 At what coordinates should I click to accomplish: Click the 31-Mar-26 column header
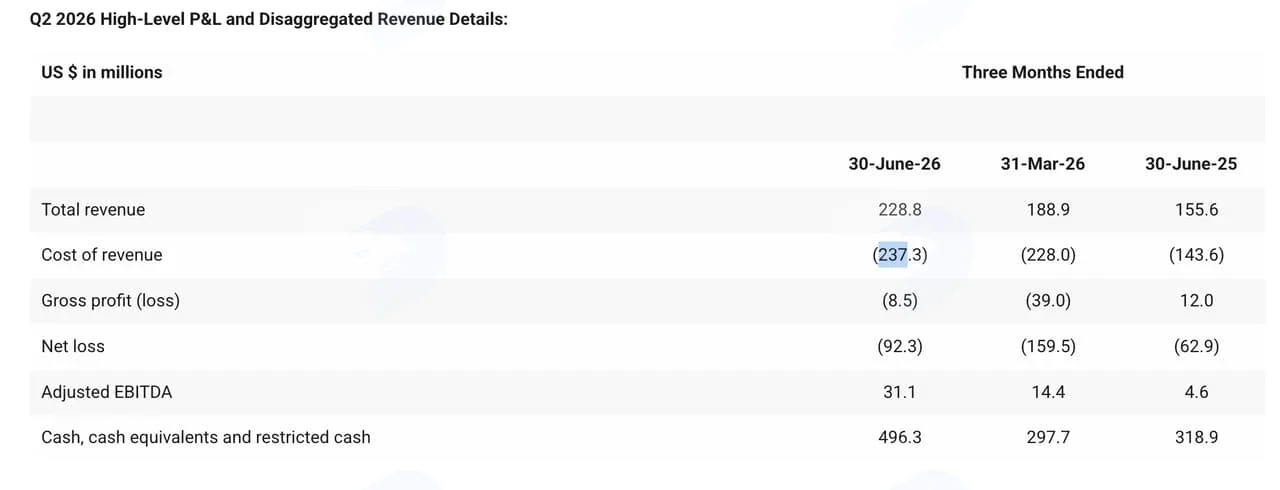[1042, 164]
